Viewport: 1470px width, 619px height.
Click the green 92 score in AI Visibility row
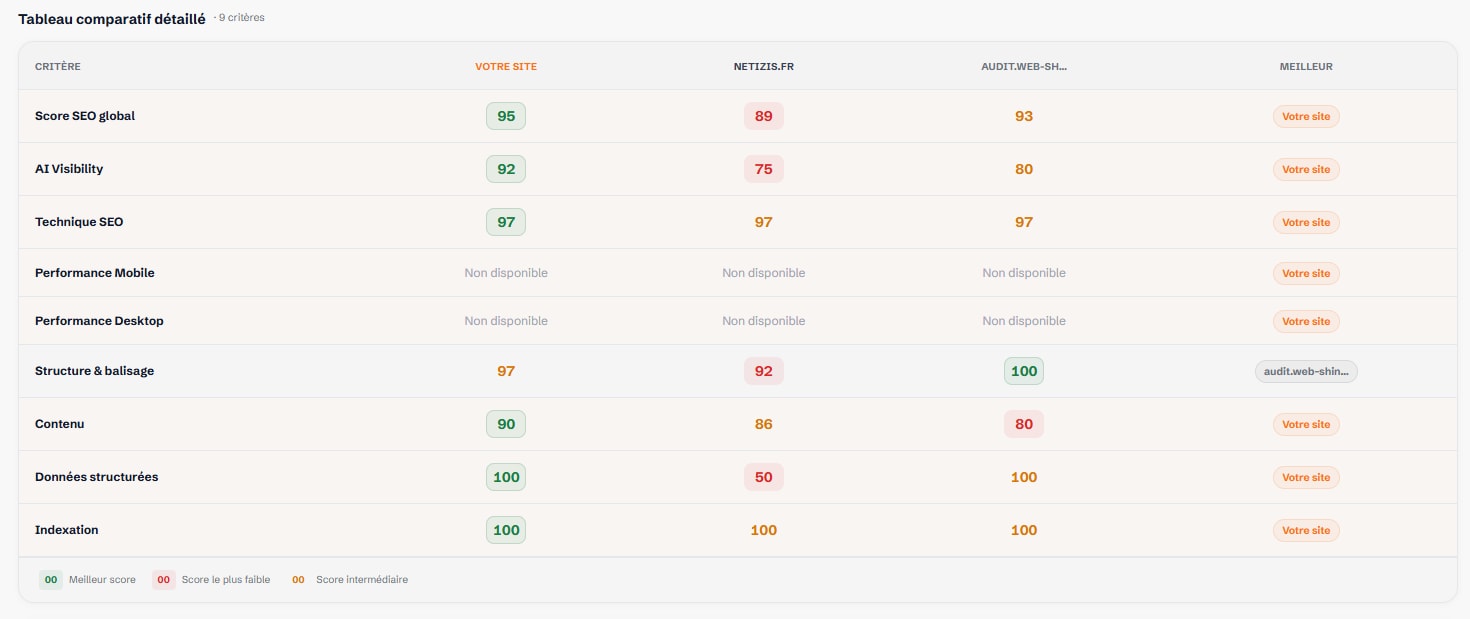click(506, 169)
